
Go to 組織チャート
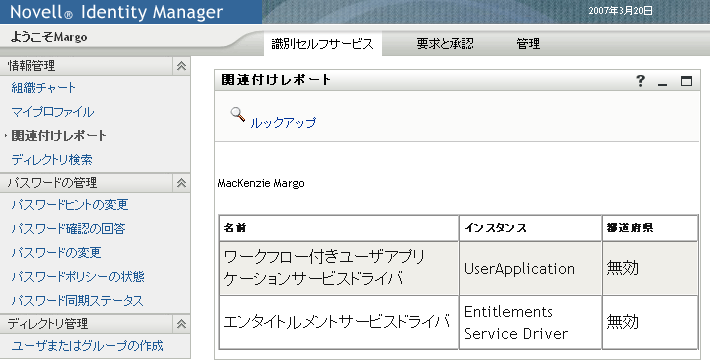43,88
